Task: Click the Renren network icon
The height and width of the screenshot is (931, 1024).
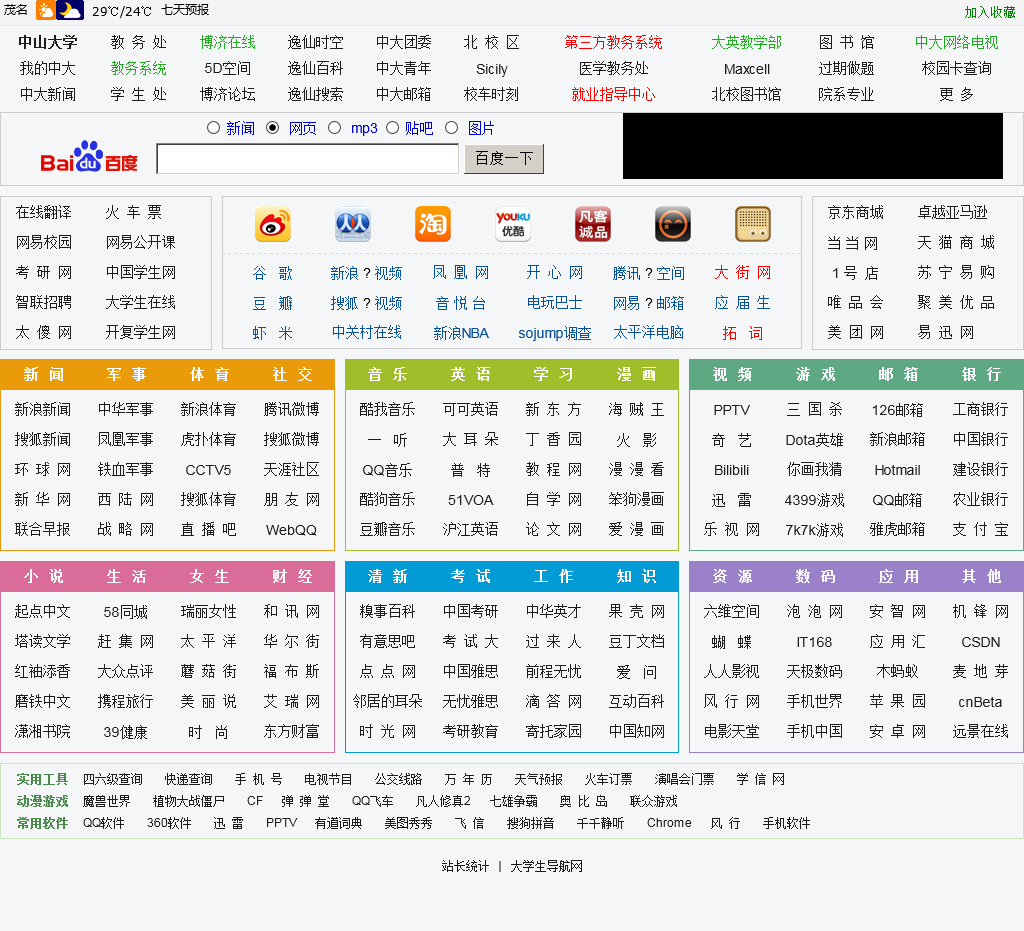Action: 353,225
